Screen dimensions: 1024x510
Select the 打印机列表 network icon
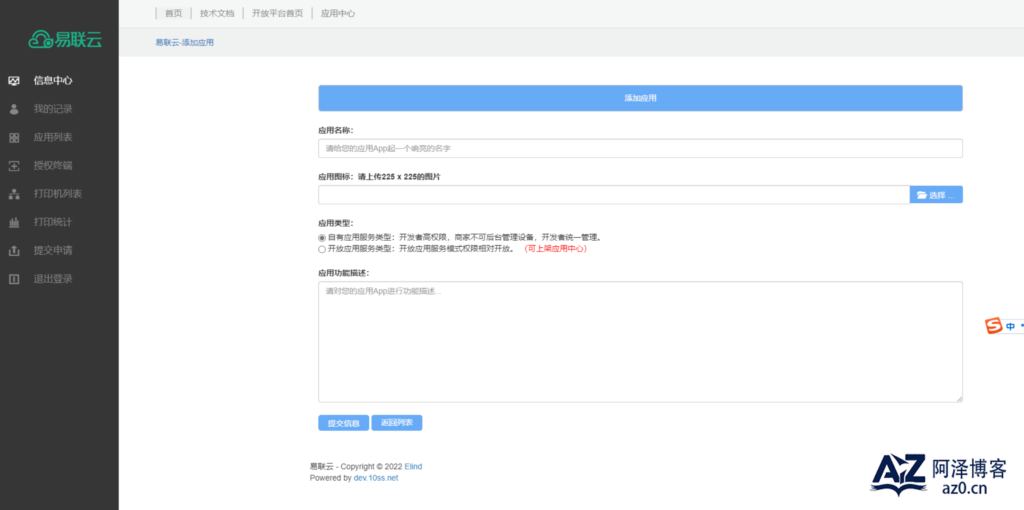click(14, 194)
